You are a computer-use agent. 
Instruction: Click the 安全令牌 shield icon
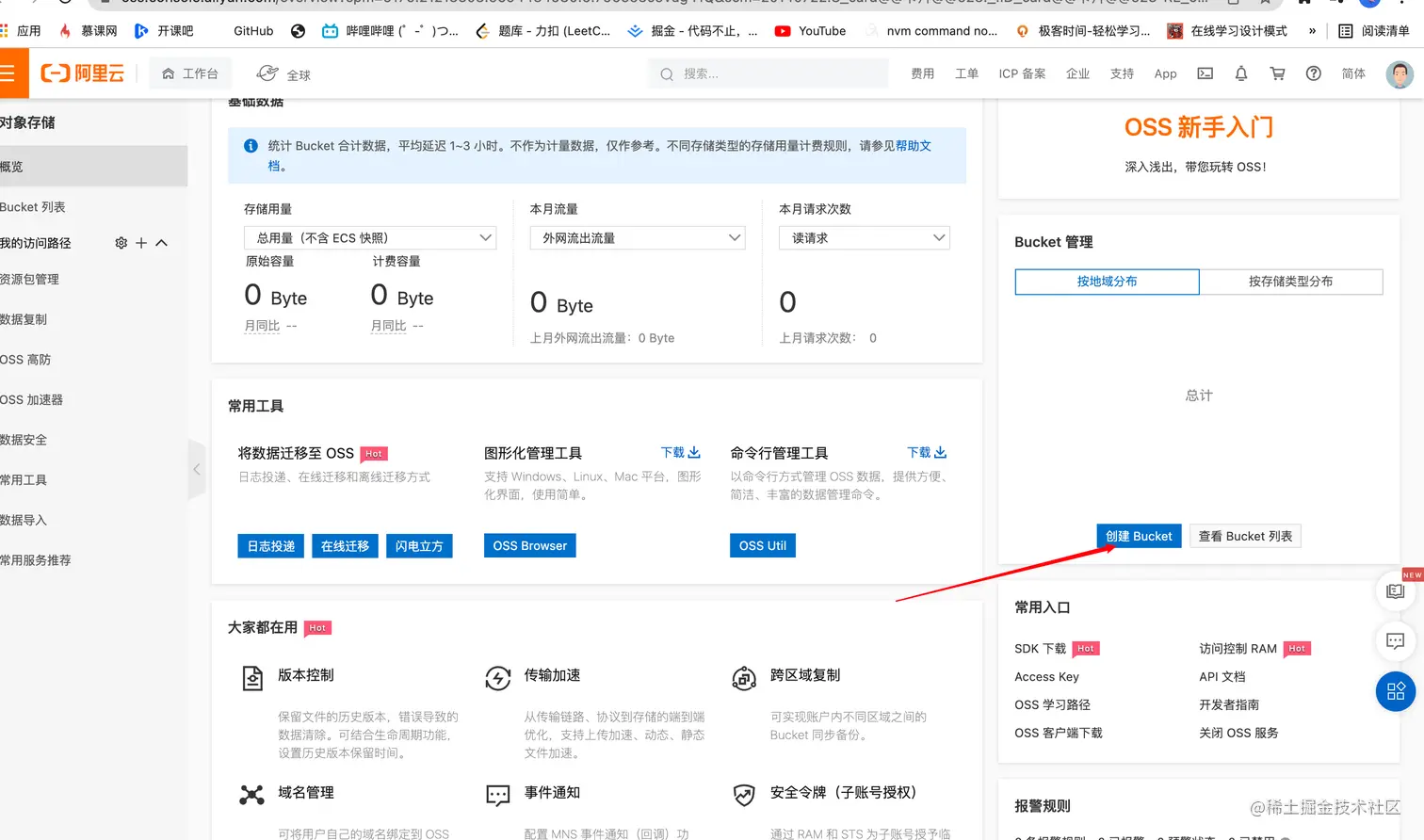point(744,796)
